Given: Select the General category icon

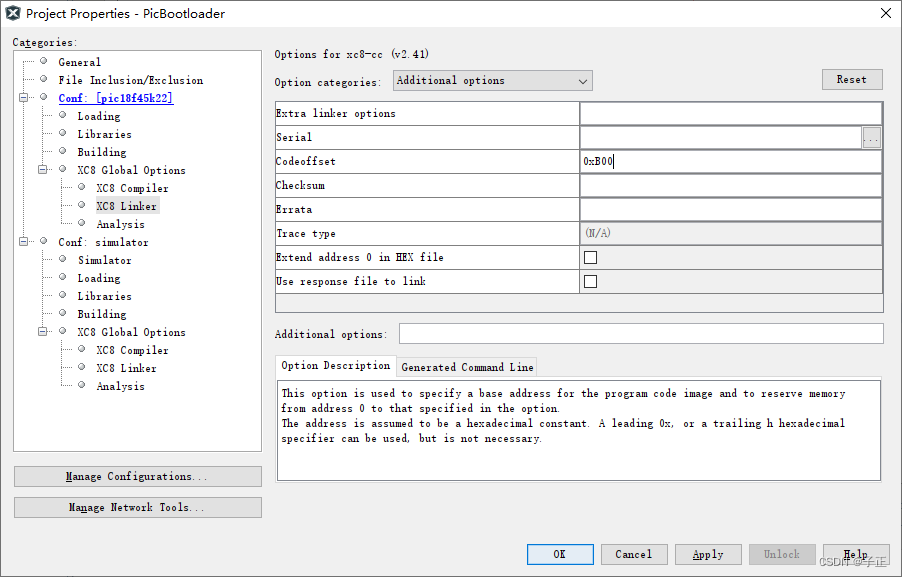Looking at the screenshot, I should pyautogui.click(x=42, y=62).
